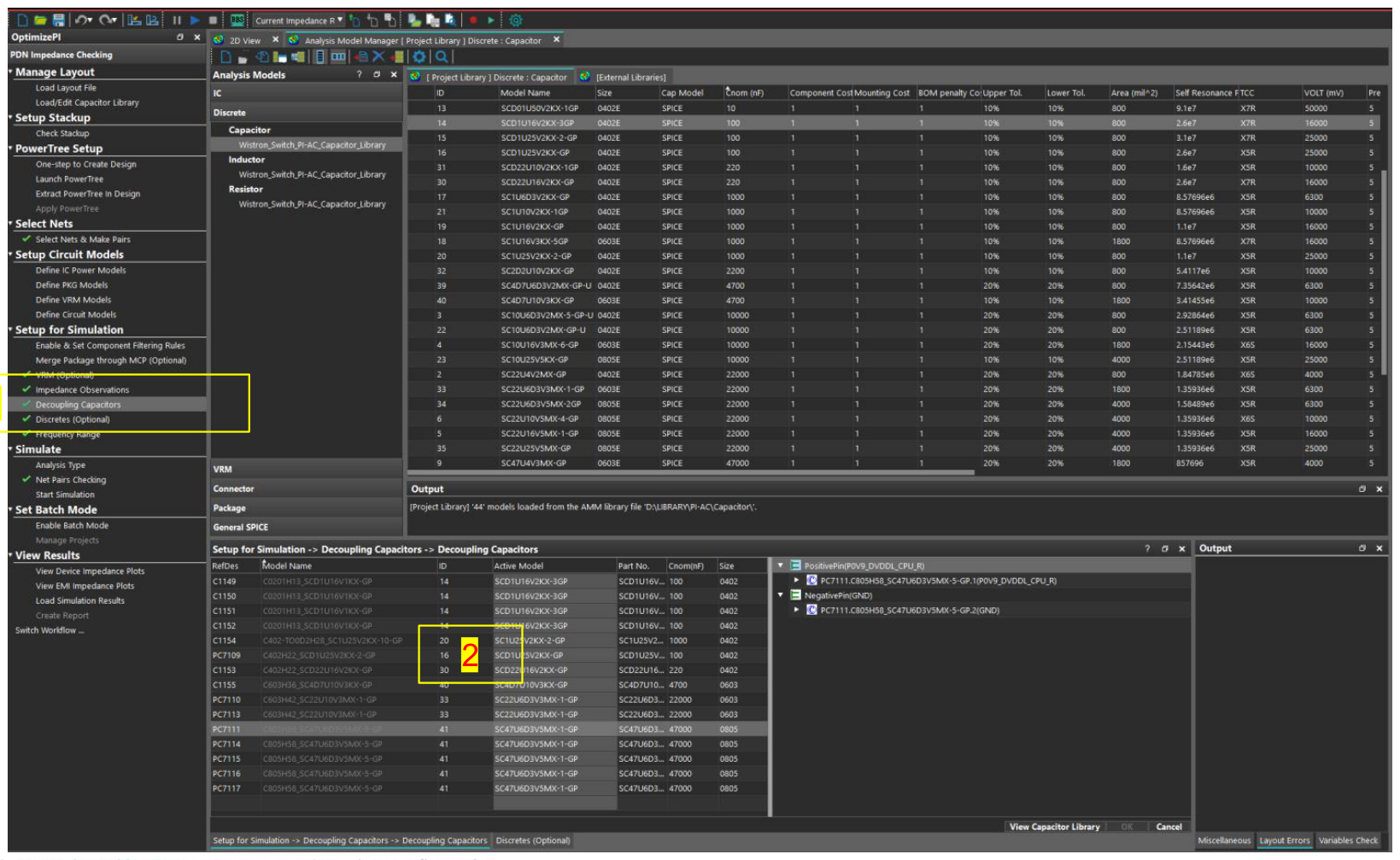
Task: Open the Variables Check tab
Action: [1348, 840]
